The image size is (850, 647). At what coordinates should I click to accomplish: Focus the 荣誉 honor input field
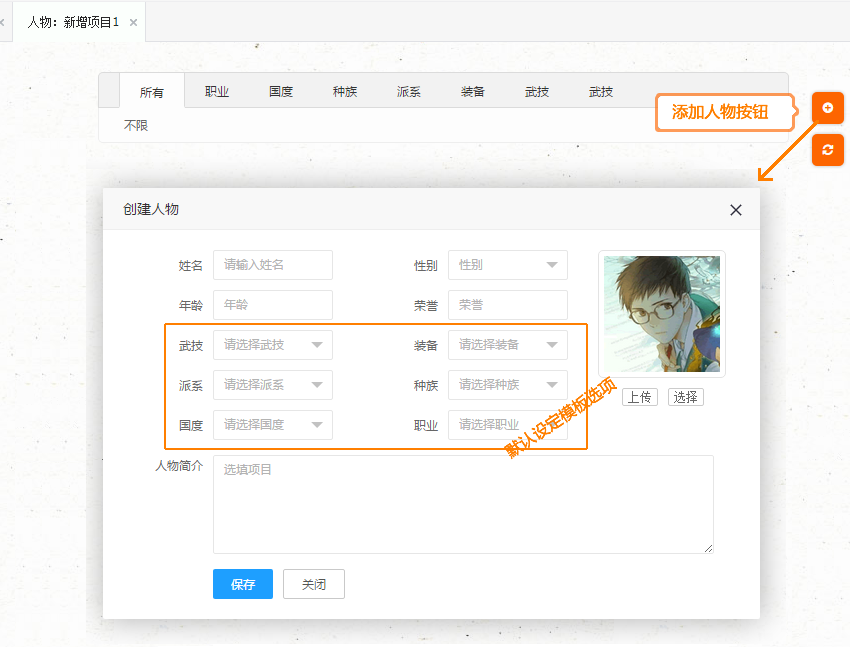click(507, 305)
